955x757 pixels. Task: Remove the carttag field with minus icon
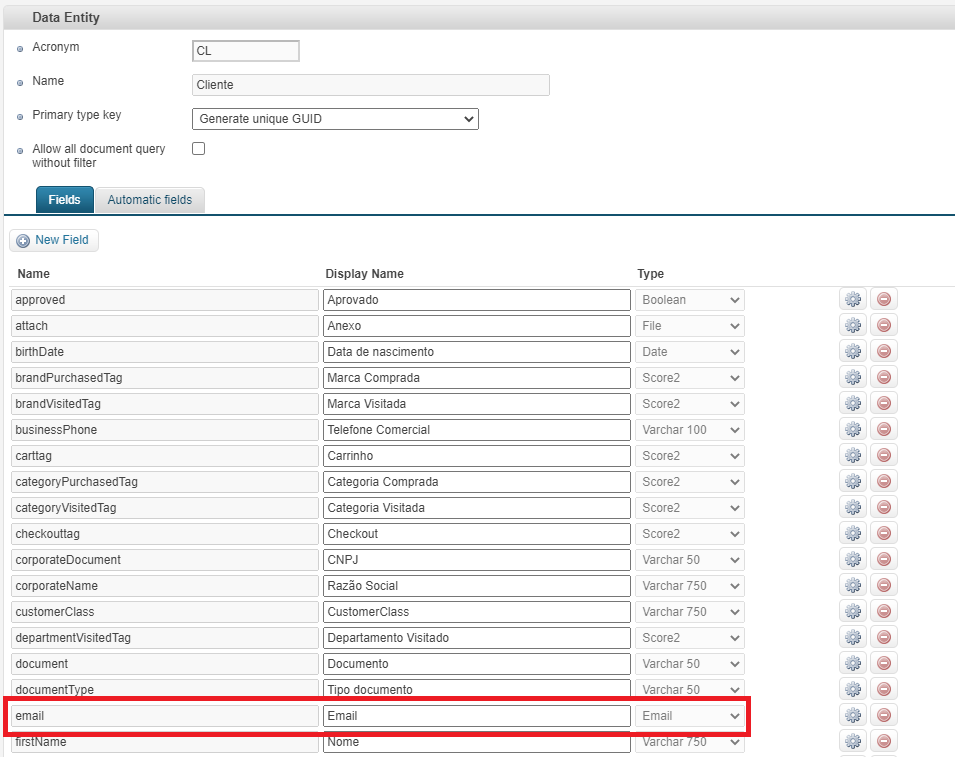pyautogui.click(x=884, y=455)
